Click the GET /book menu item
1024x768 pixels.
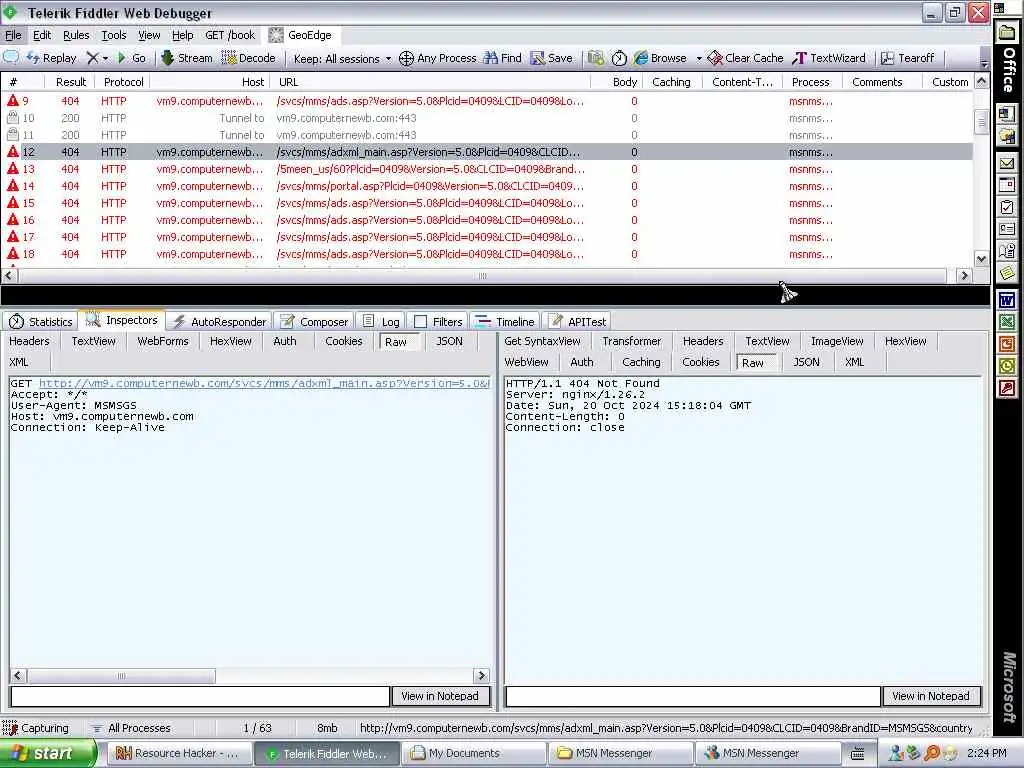click(230, 35)
